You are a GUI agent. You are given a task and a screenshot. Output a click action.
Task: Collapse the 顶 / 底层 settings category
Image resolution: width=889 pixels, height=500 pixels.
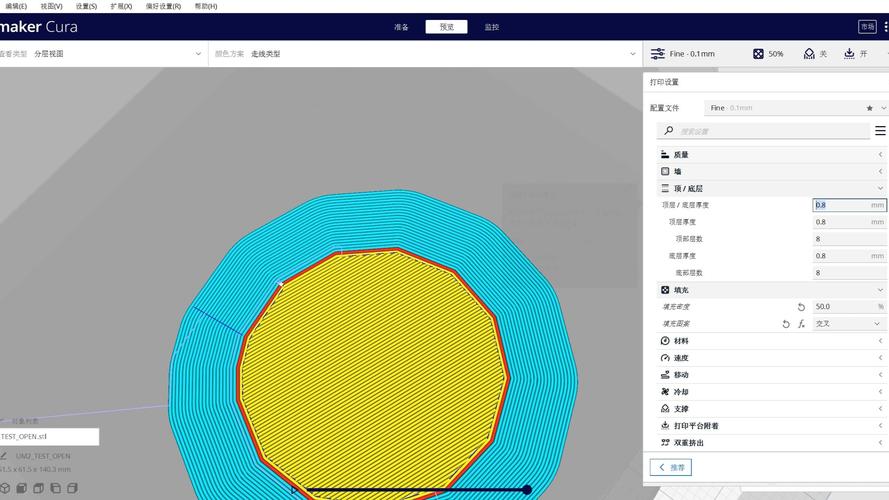click(x=880, y=188)
